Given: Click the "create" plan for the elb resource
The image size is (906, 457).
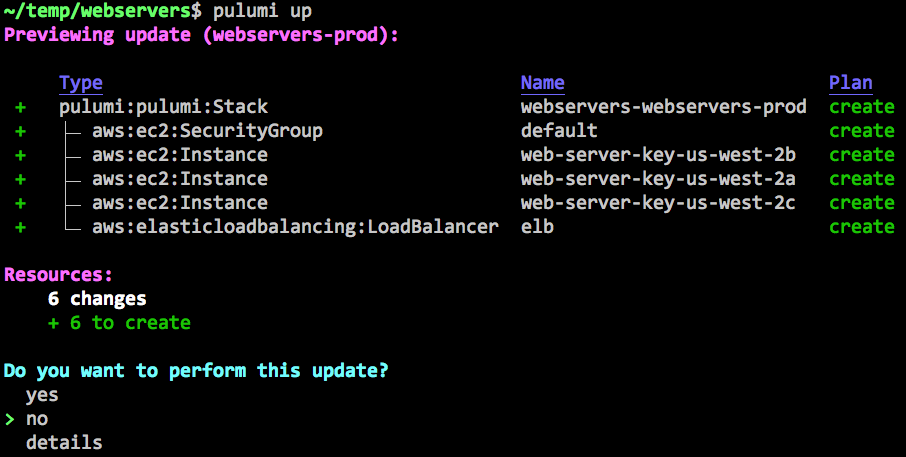Looking at the screenshot, I should (862, 227).
